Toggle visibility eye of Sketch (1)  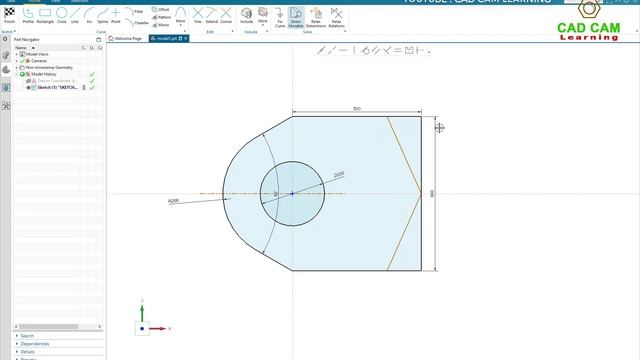pyautogui.click(x=28, y=87)
